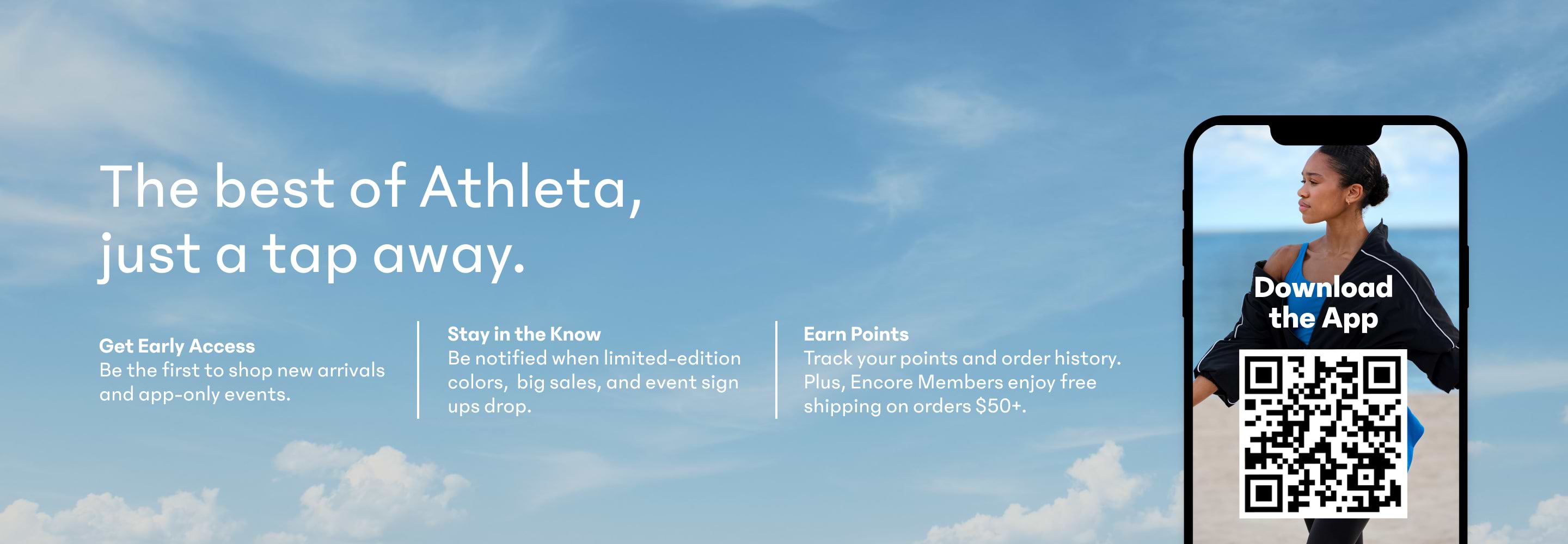Image resolution: width=1568 pixels, height=544 pixels.
Task: Click the "just a tap away." headline line
Action: coord(311,255)
